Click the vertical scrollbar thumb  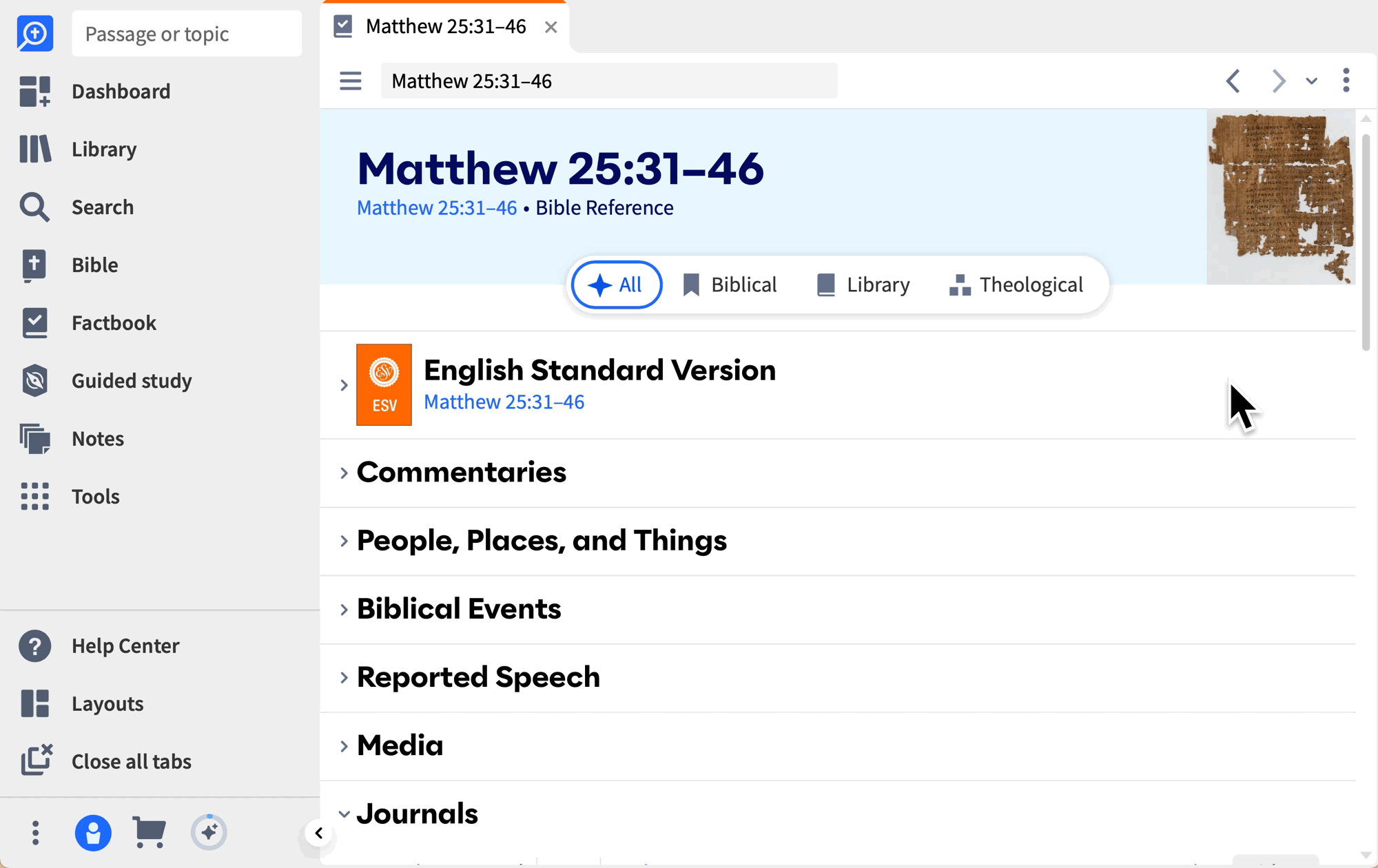[x=1366, y=242]
